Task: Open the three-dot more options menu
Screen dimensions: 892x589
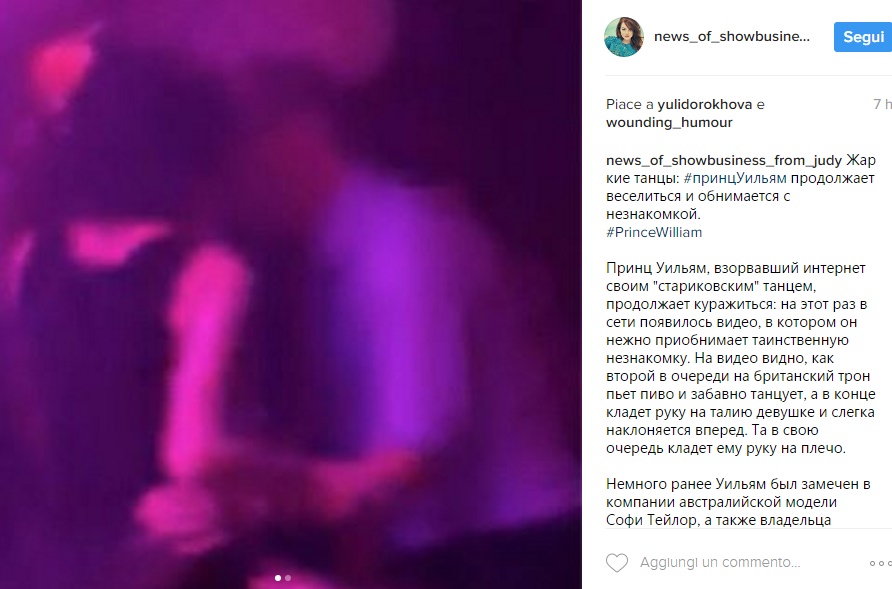Action: (x=881, y=563)
